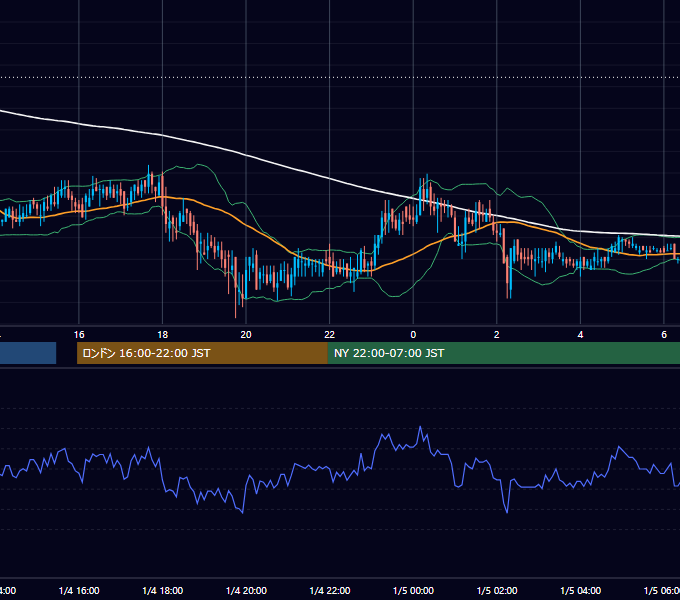The width and height of the screenshot is (680, 600).
Task: Click the 18 hour label on chart axis
Action: (x=163, y=334)
